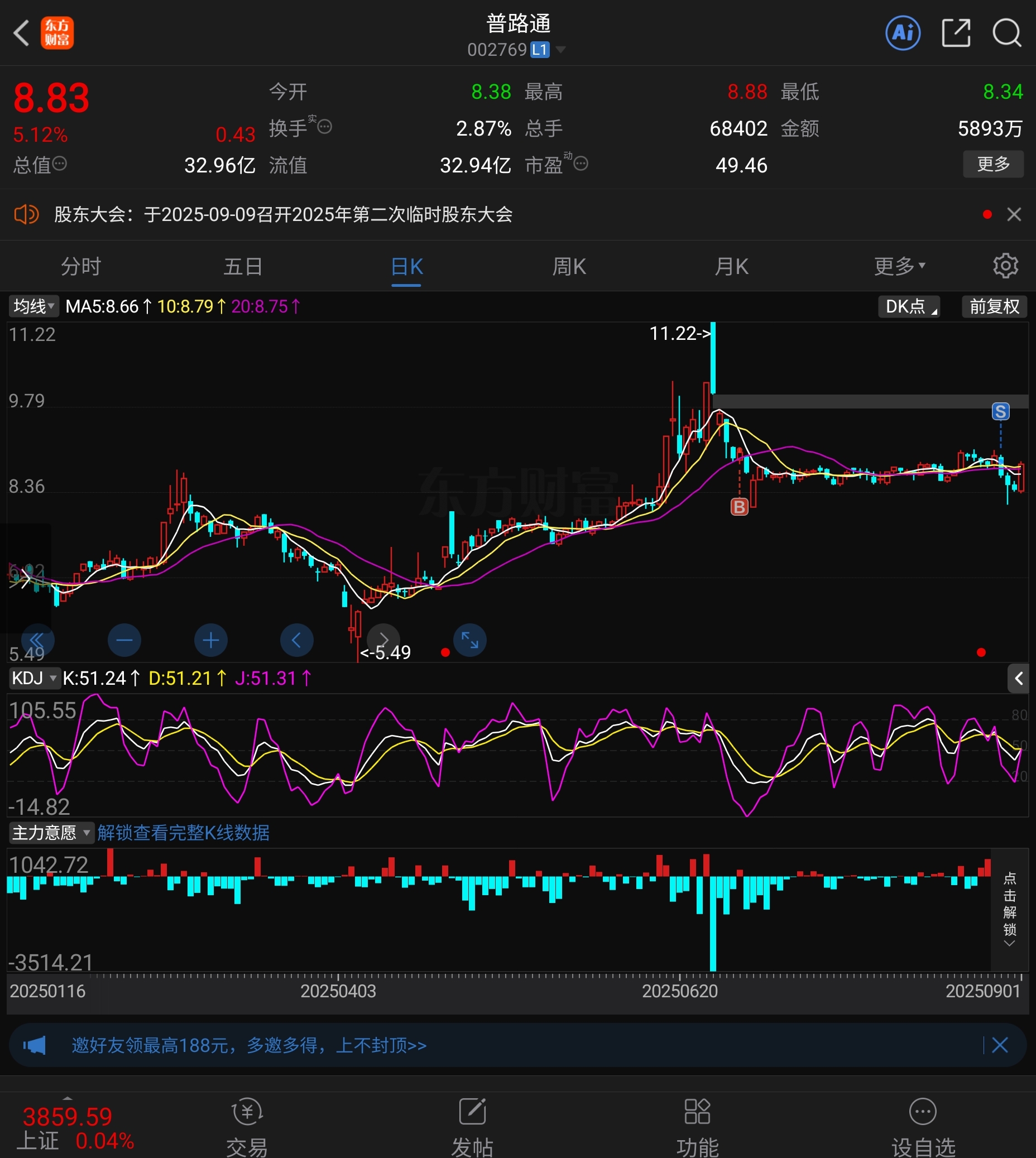The height and width of the screenshot is (1158, 1036).
Task: Switch to 周K tab
Action: (569, 266)
